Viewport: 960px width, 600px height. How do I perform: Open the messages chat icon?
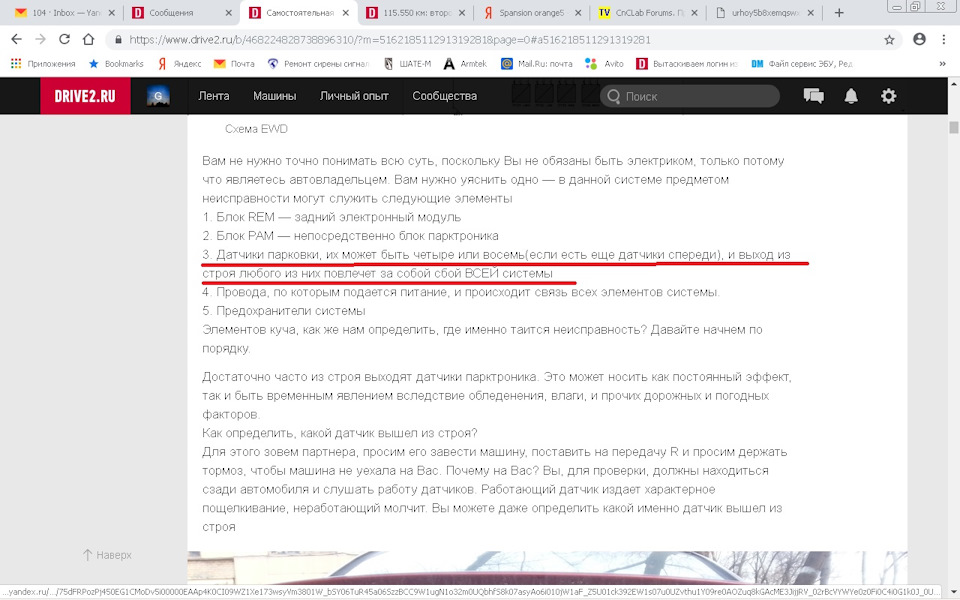click(x=813, y=96)
